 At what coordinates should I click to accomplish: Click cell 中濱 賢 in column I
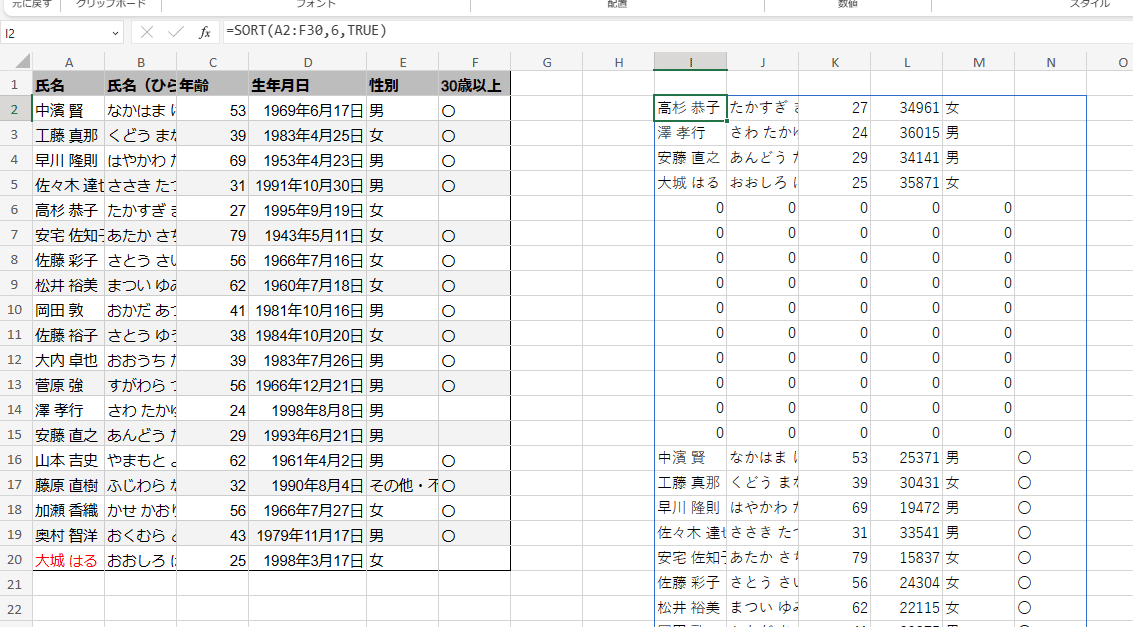click(x=690, y=458)
